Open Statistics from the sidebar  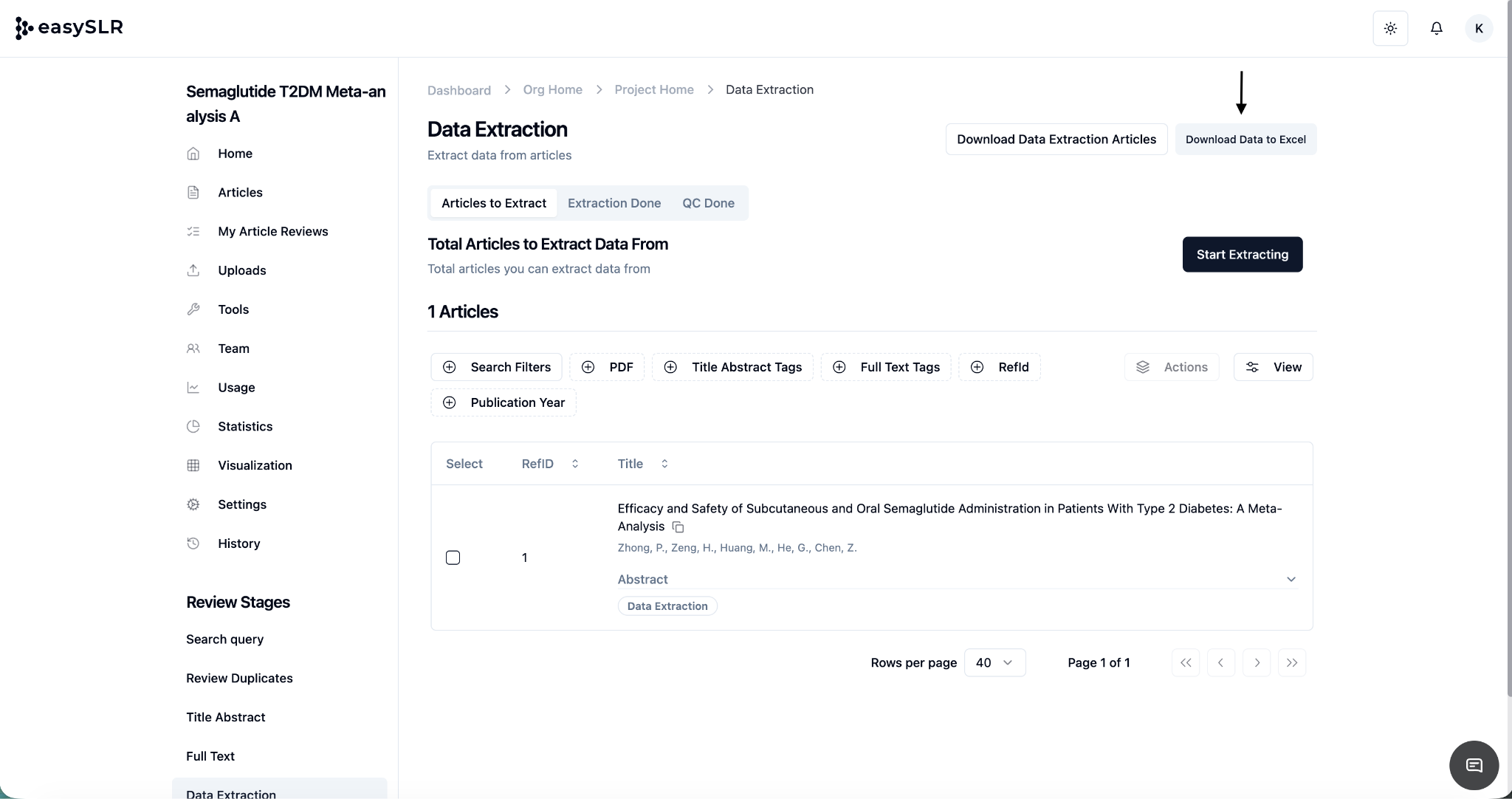(x=244, y=426)
